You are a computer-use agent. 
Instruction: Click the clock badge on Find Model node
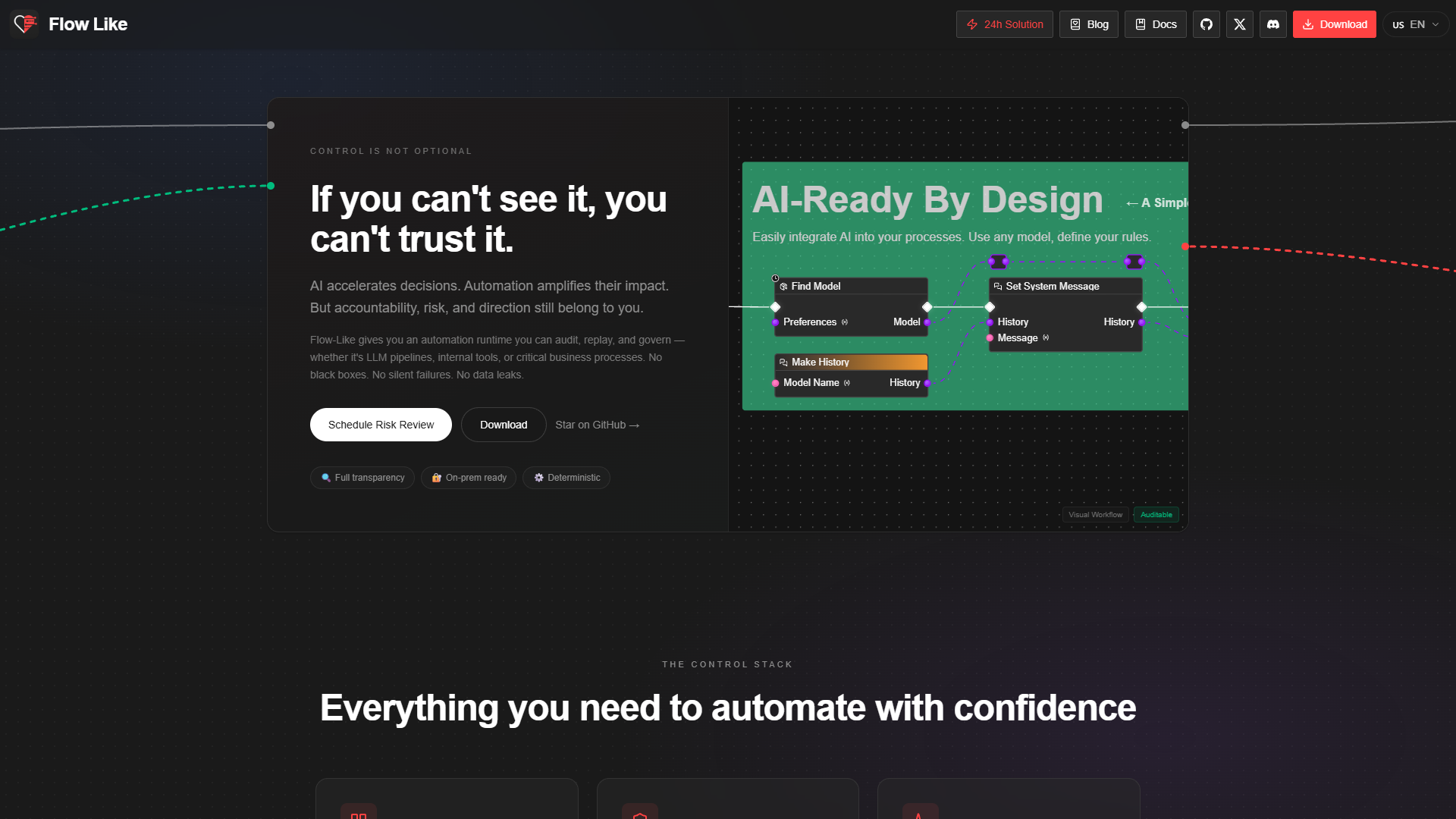click(775, 278)
